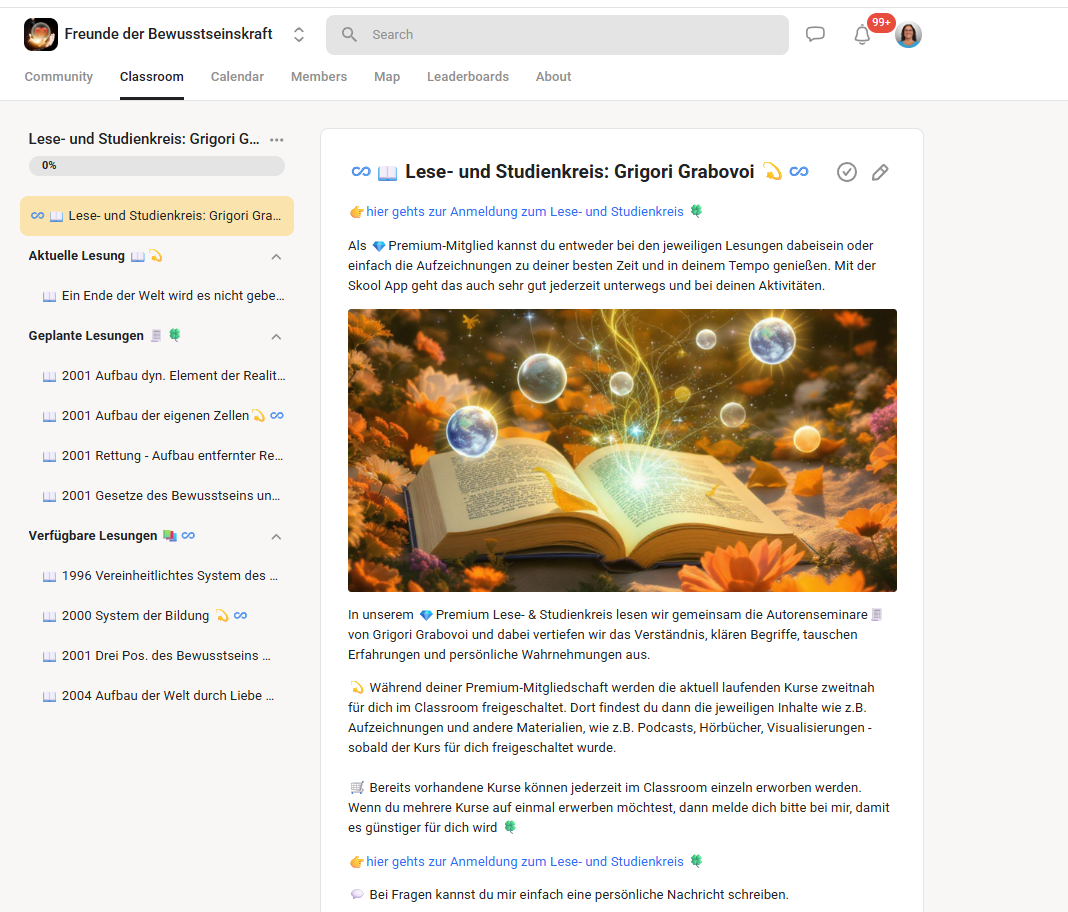Click the search magnifier icon

tap(349, 35)
